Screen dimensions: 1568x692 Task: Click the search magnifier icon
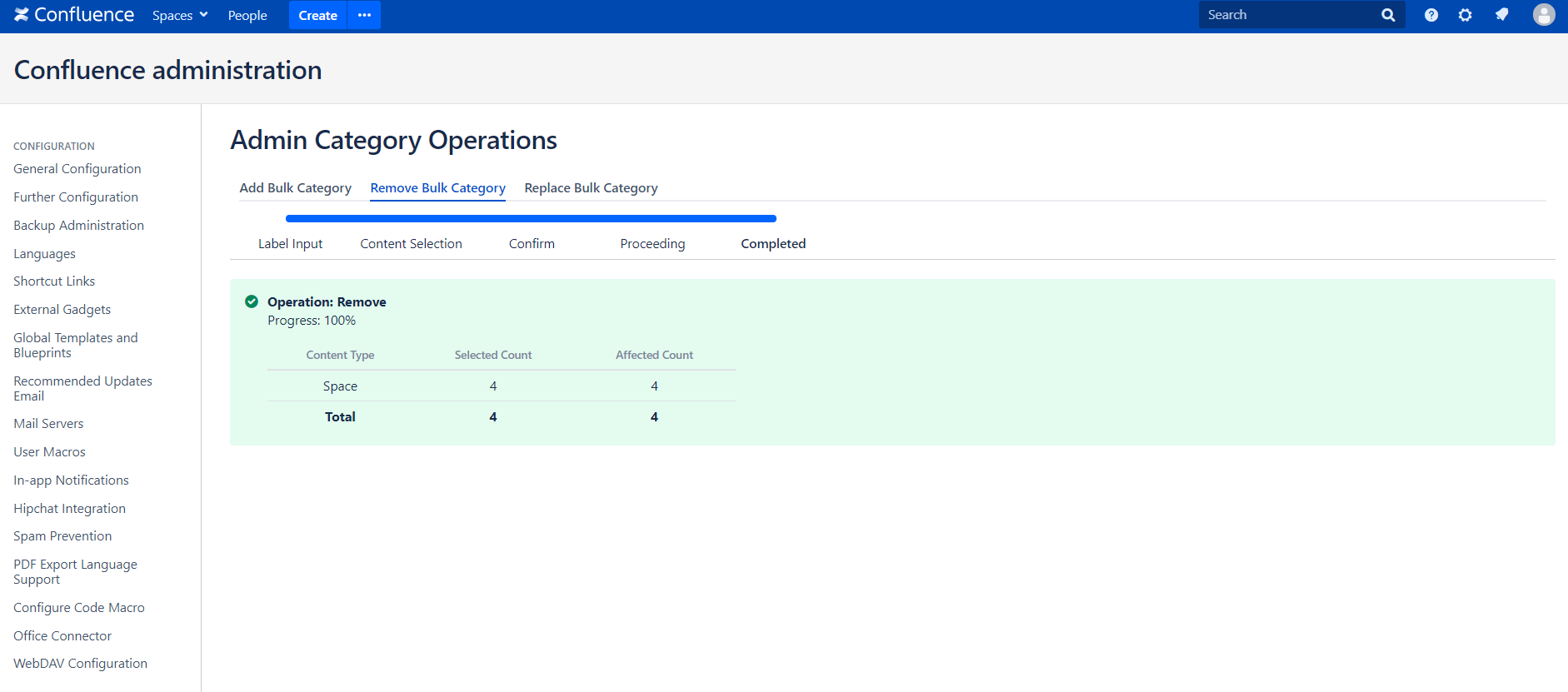1388,15
